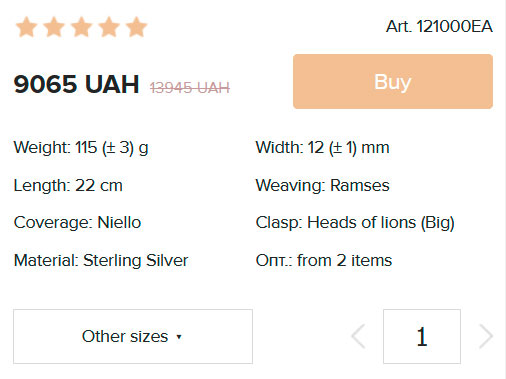Click the Clasp: Heads of lions text

[x=355, y=223]
